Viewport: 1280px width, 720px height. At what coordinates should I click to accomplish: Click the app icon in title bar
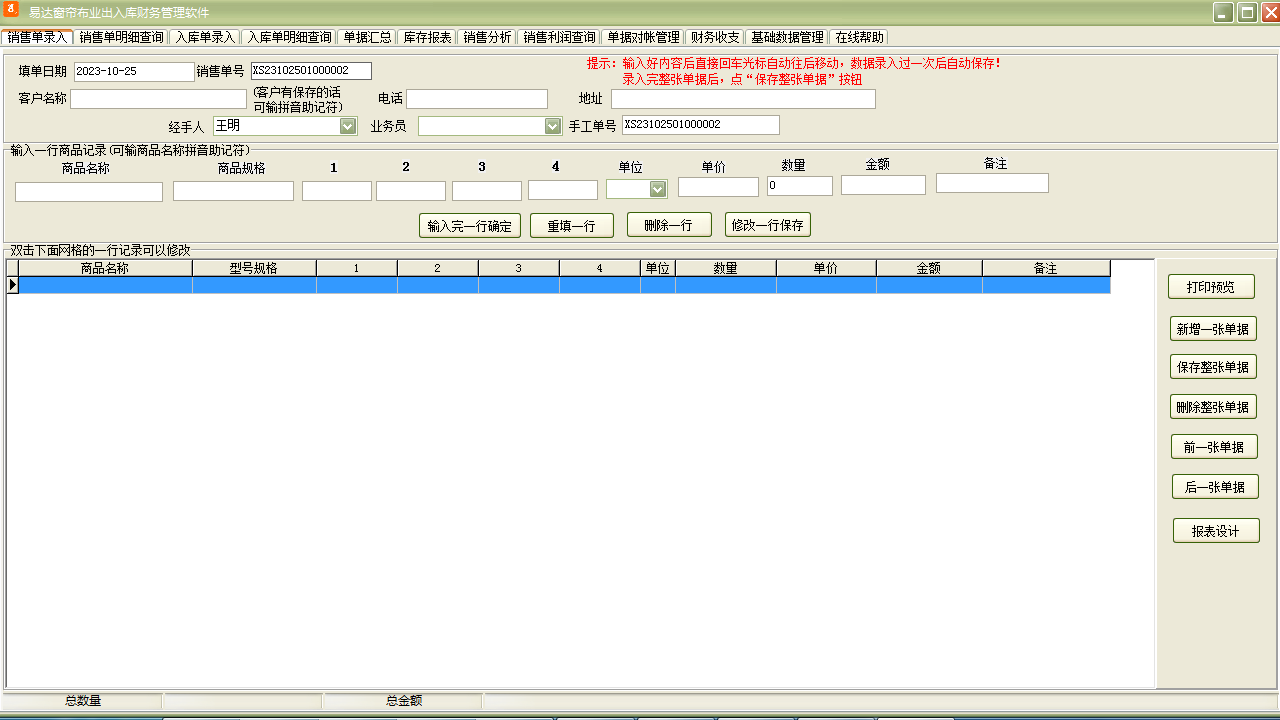11,11
